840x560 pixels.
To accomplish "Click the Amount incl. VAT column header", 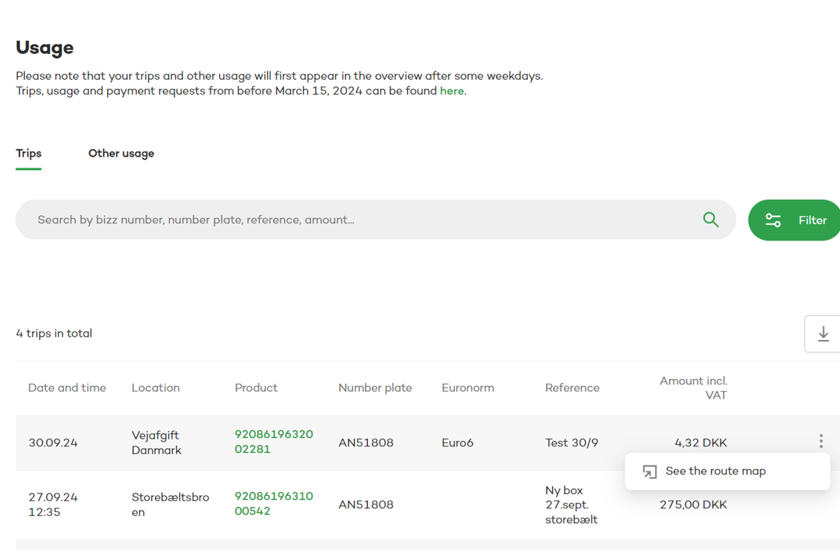I will 693,388.
